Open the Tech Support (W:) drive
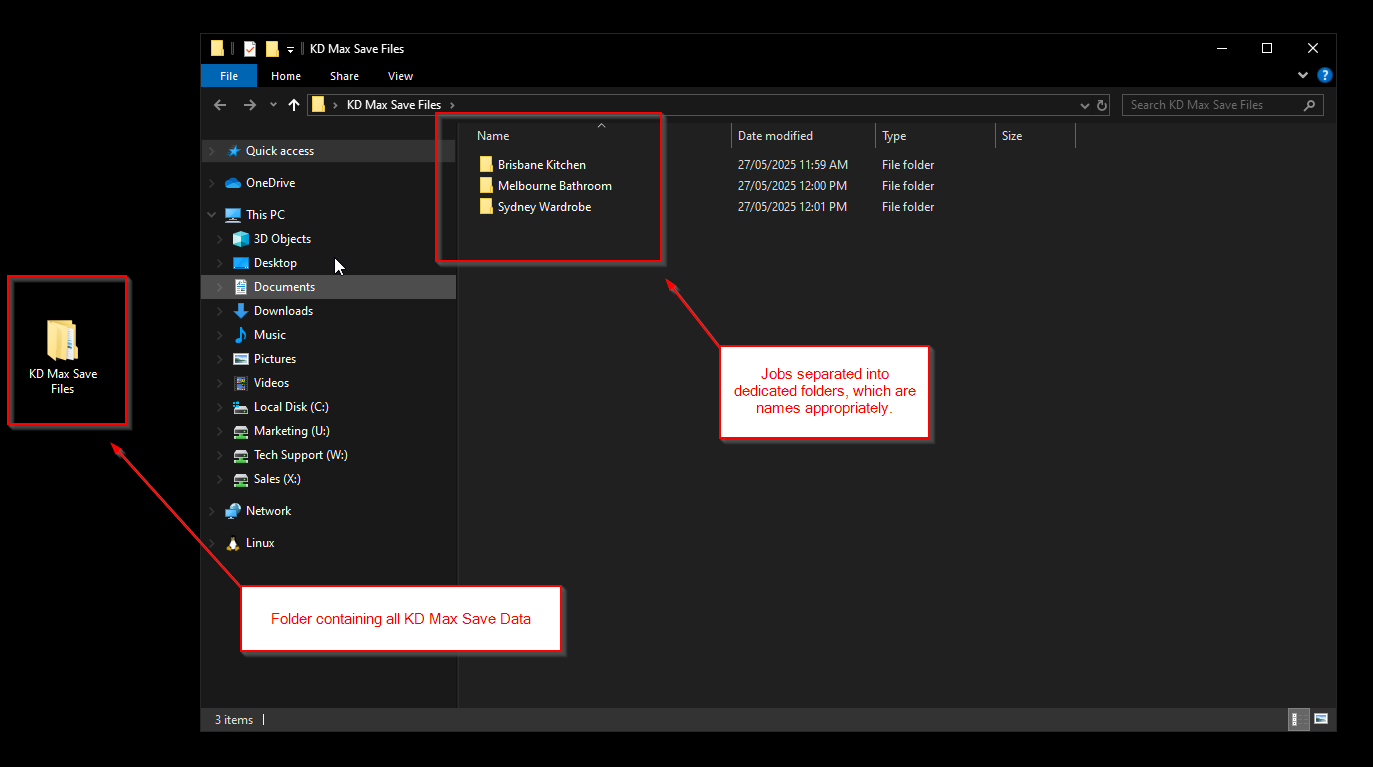Screen dimensions: 1373x767 [x=301, y=455]
